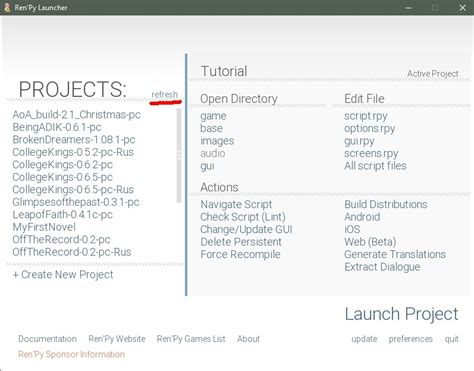Click quit to exit launcher

click(452, 339)
